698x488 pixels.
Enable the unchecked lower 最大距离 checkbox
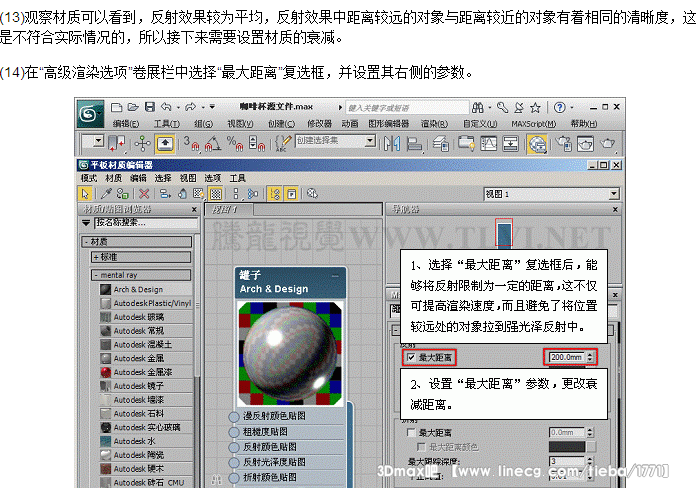pyautogui.click(x=411, y=432)
